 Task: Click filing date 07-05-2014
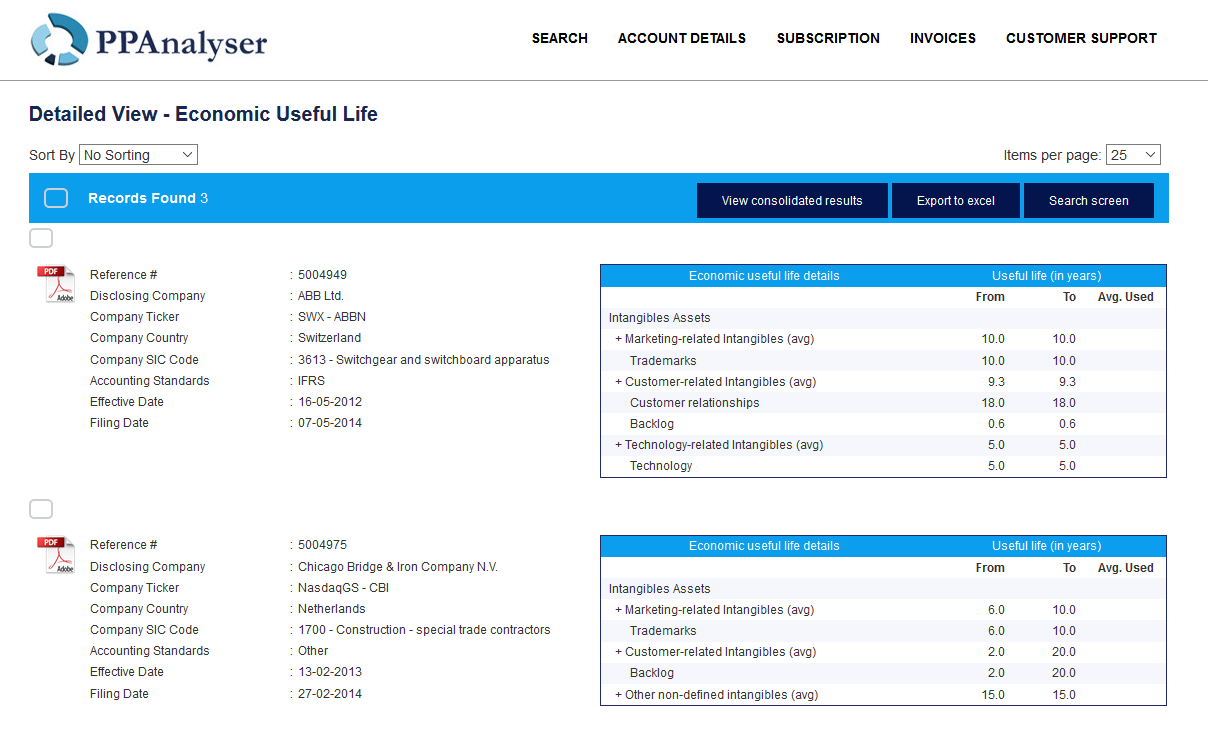330,423
